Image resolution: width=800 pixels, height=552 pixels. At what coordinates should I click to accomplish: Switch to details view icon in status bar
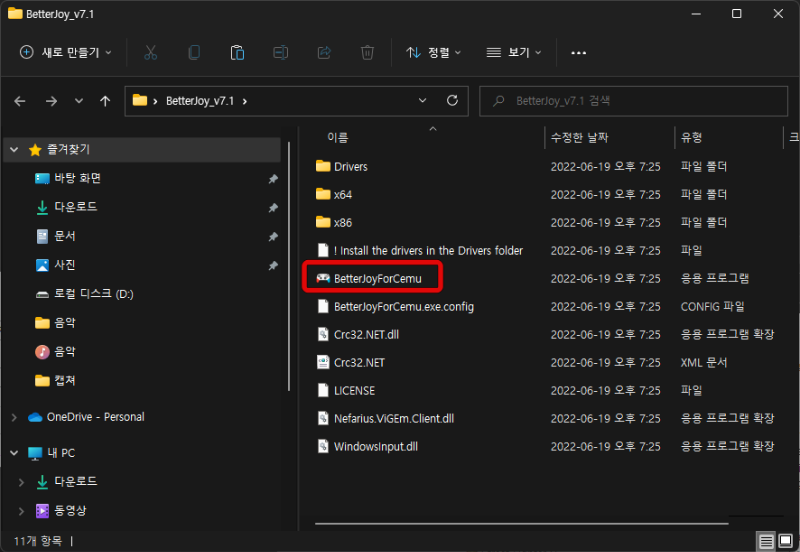(766, 541)
